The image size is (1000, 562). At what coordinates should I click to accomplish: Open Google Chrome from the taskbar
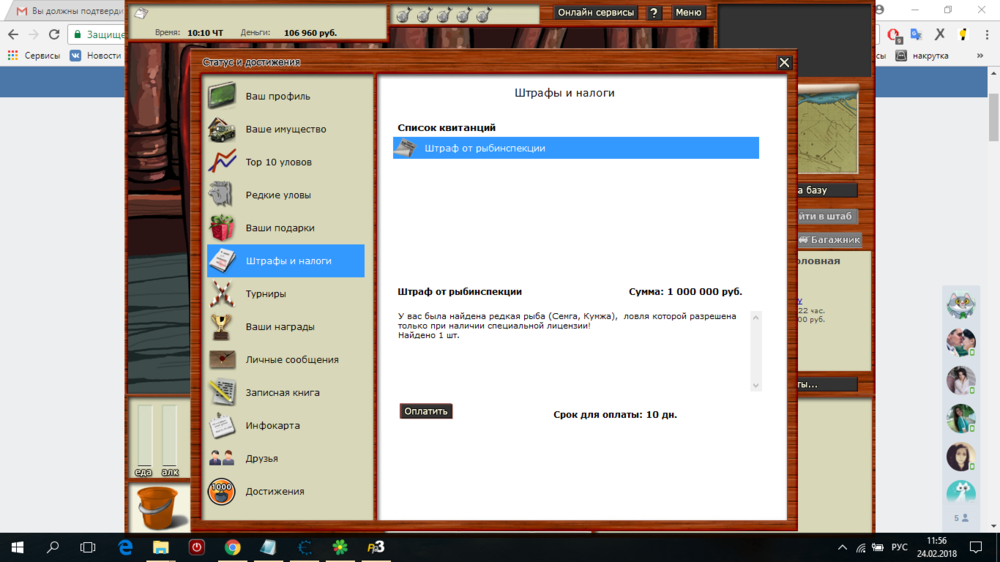[x=232, y=547]
